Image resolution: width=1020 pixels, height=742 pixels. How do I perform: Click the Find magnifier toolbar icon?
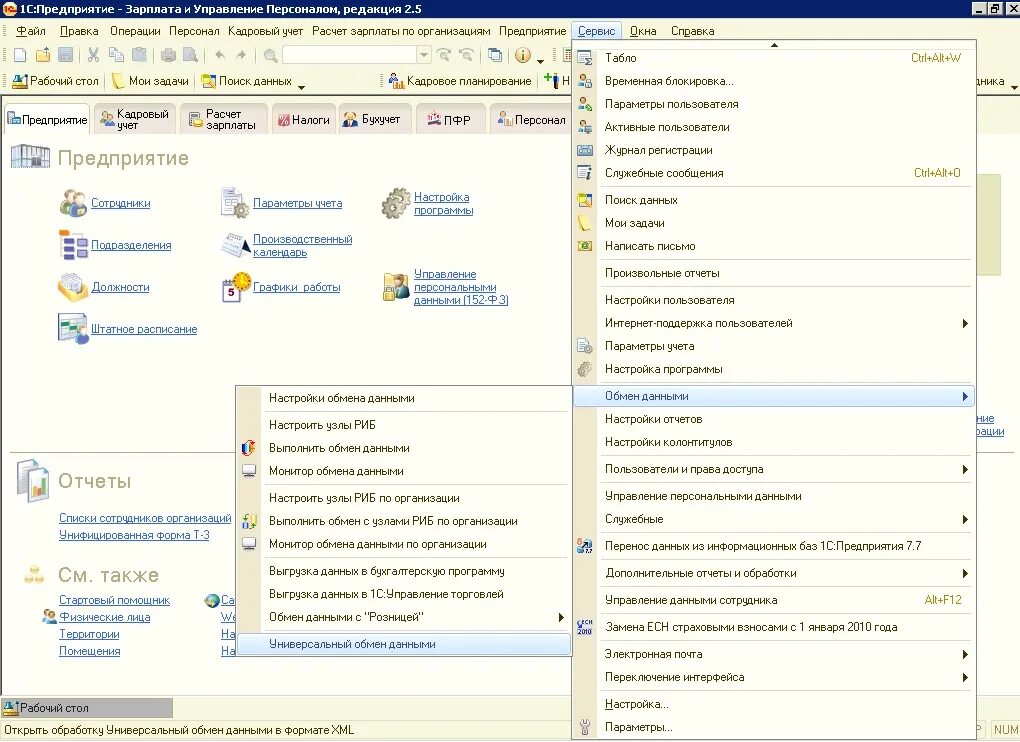tap(271, 55)
